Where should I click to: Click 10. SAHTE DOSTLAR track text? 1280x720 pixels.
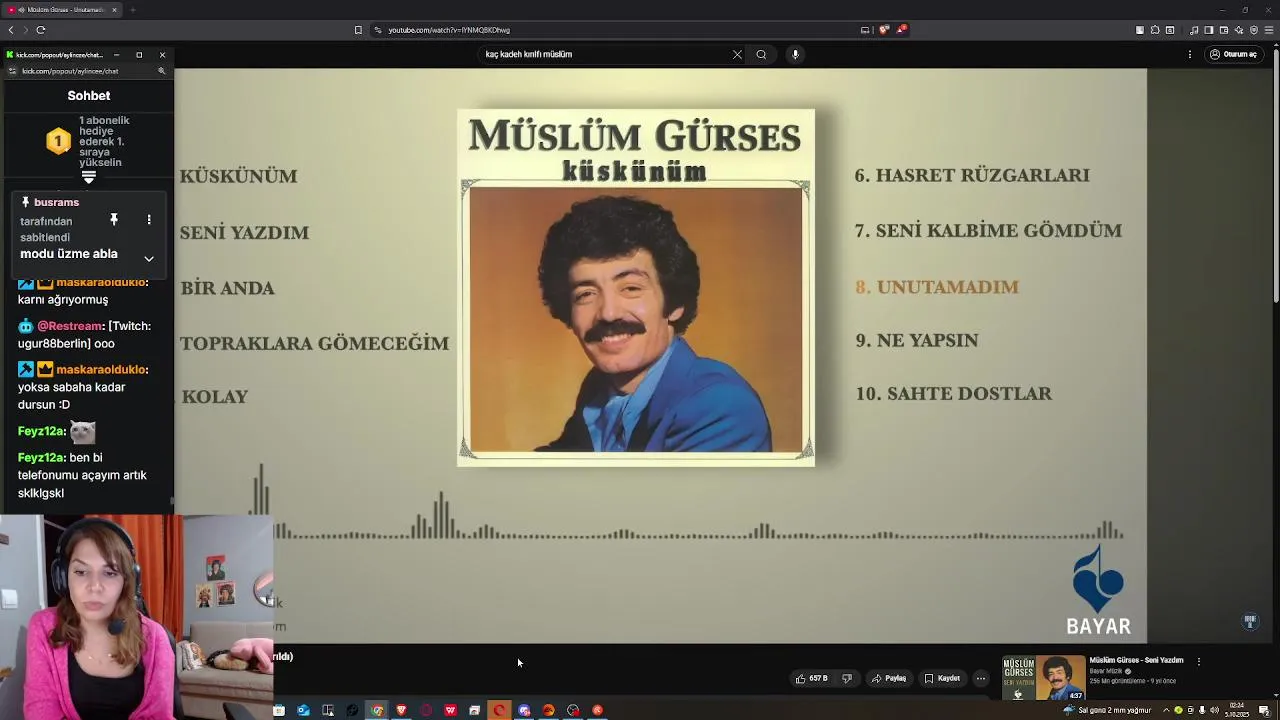click(954, 394)
